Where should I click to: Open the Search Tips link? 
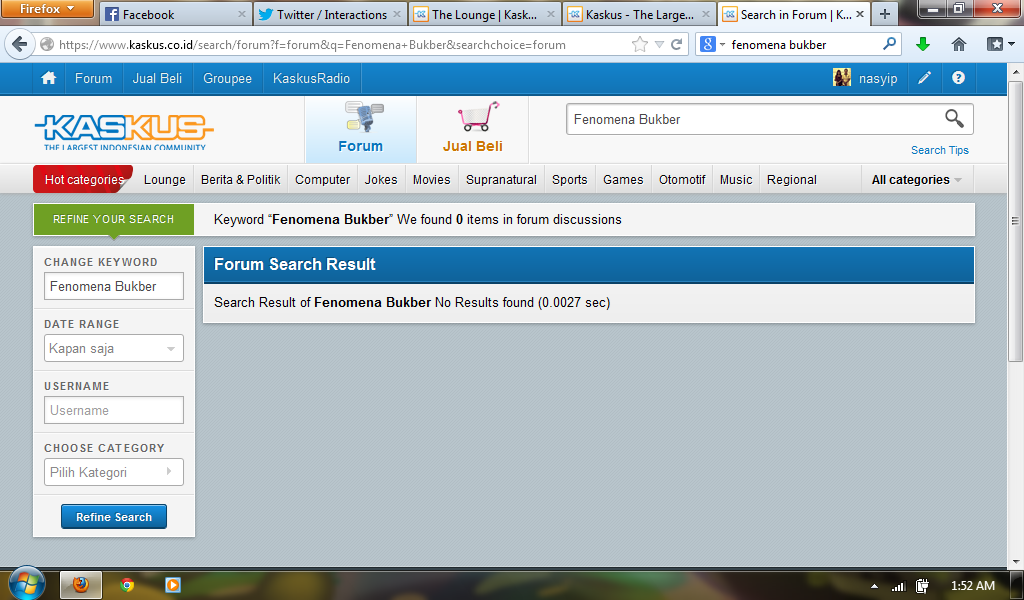click(x=940, y=150)
